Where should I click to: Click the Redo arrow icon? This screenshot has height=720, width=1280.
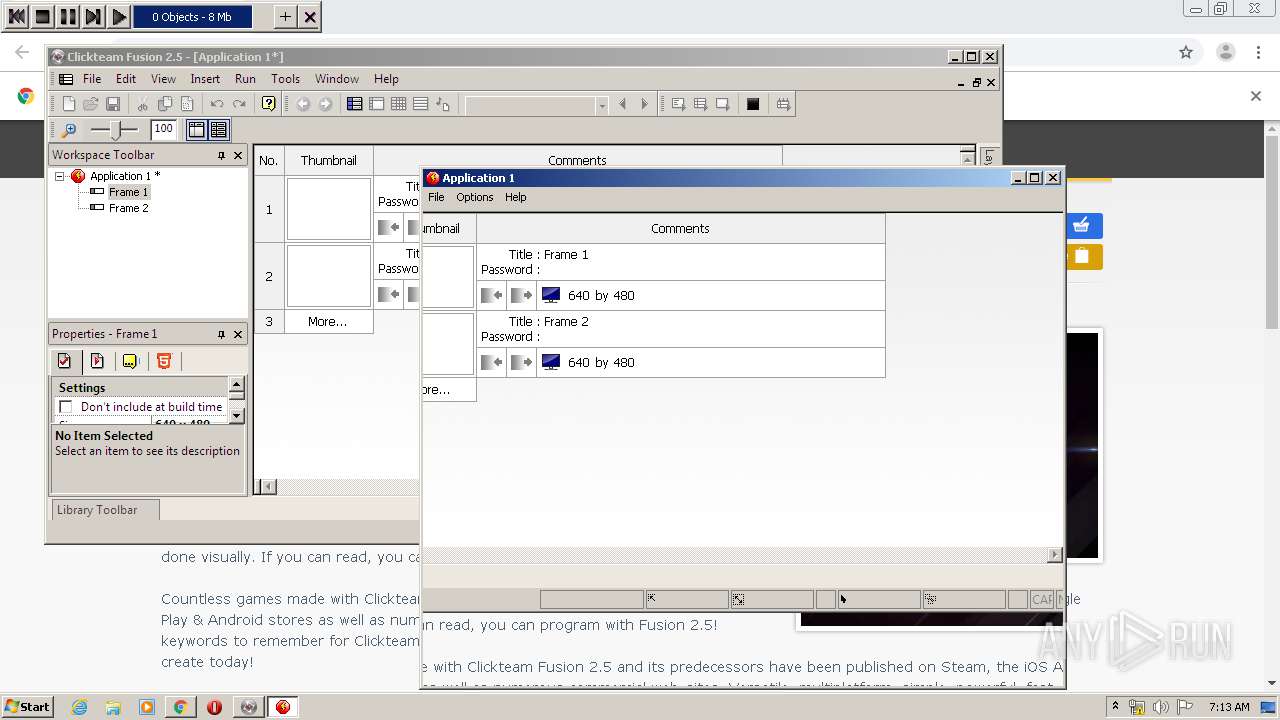click(x=239, y=104)
